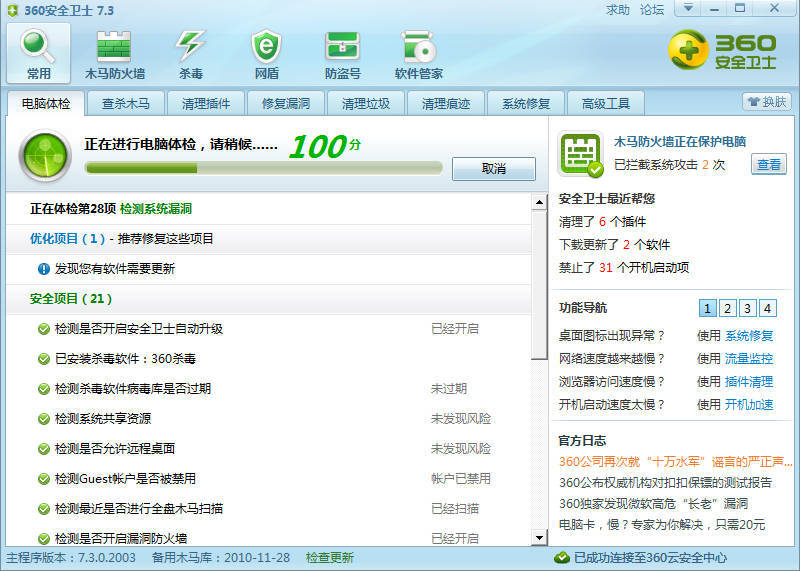Open news 电脑卡，慢？专家为你解决
This screenshot has width=800, height=571.
(x=662, y=525)
